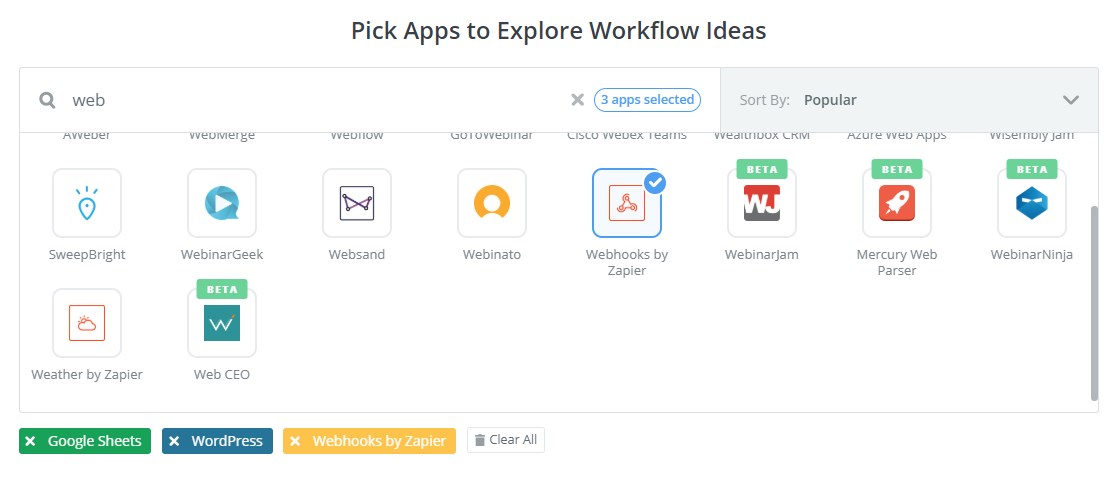The height and width of the screenshot is (478, 1109).
Task: Select the Web CEO app icon
Action: 222,323
